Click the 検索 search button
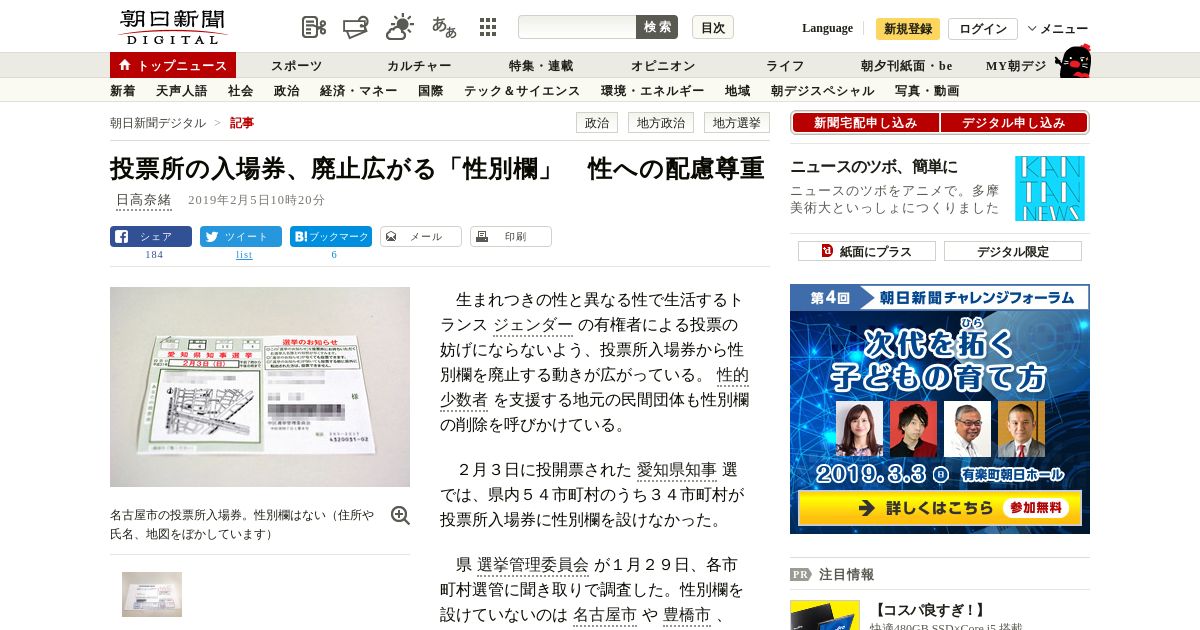Viewport: 1200px width, 630px height. point(657,27)
